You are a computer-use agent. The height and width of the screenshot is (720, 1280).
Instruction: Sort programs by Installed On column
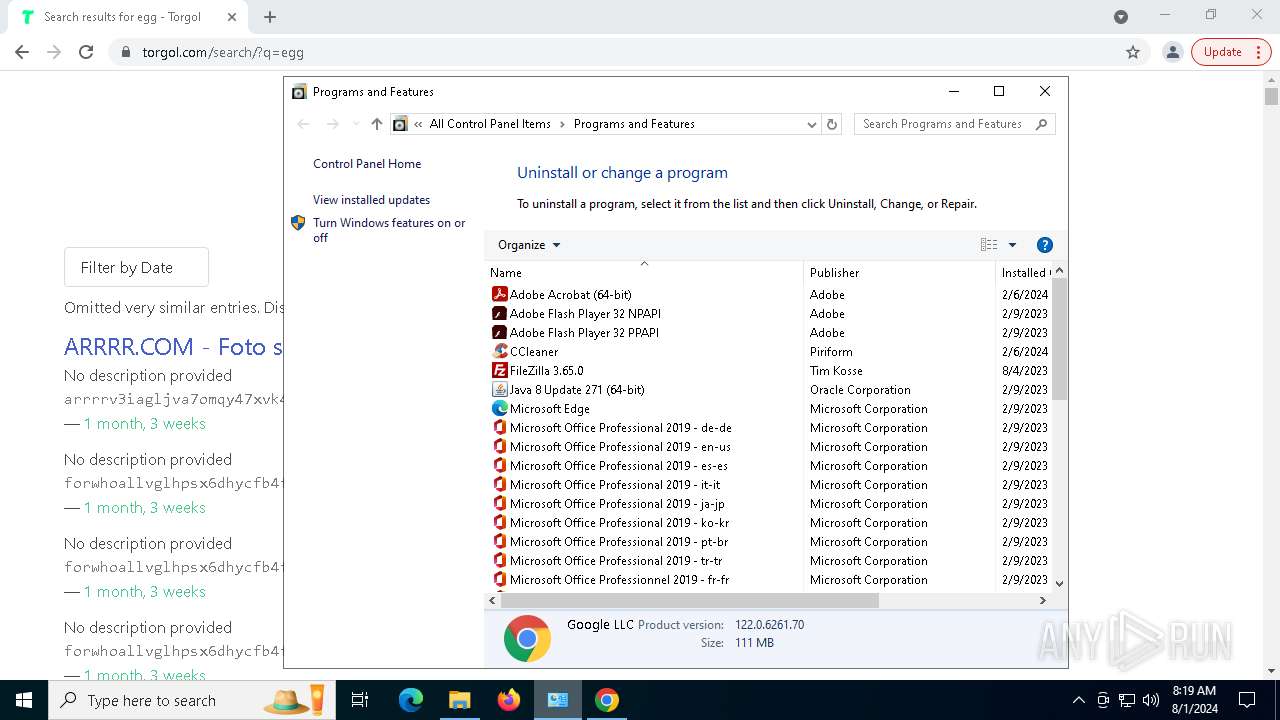pos(1024,272)
